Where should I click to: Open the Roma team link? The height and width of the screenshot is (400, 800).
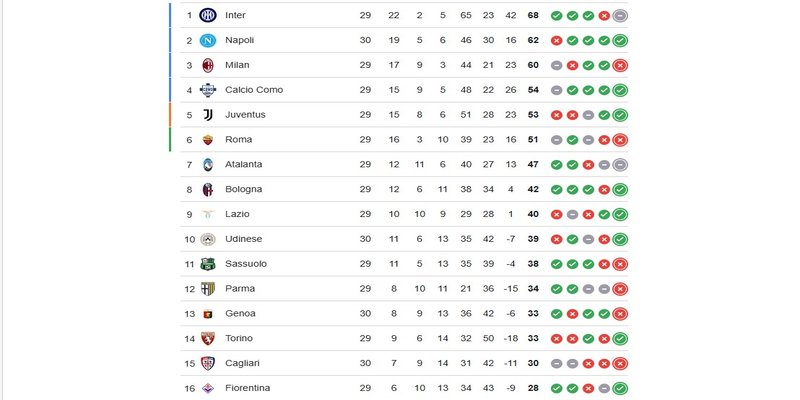pyautogui.click(x=238, y=140)
